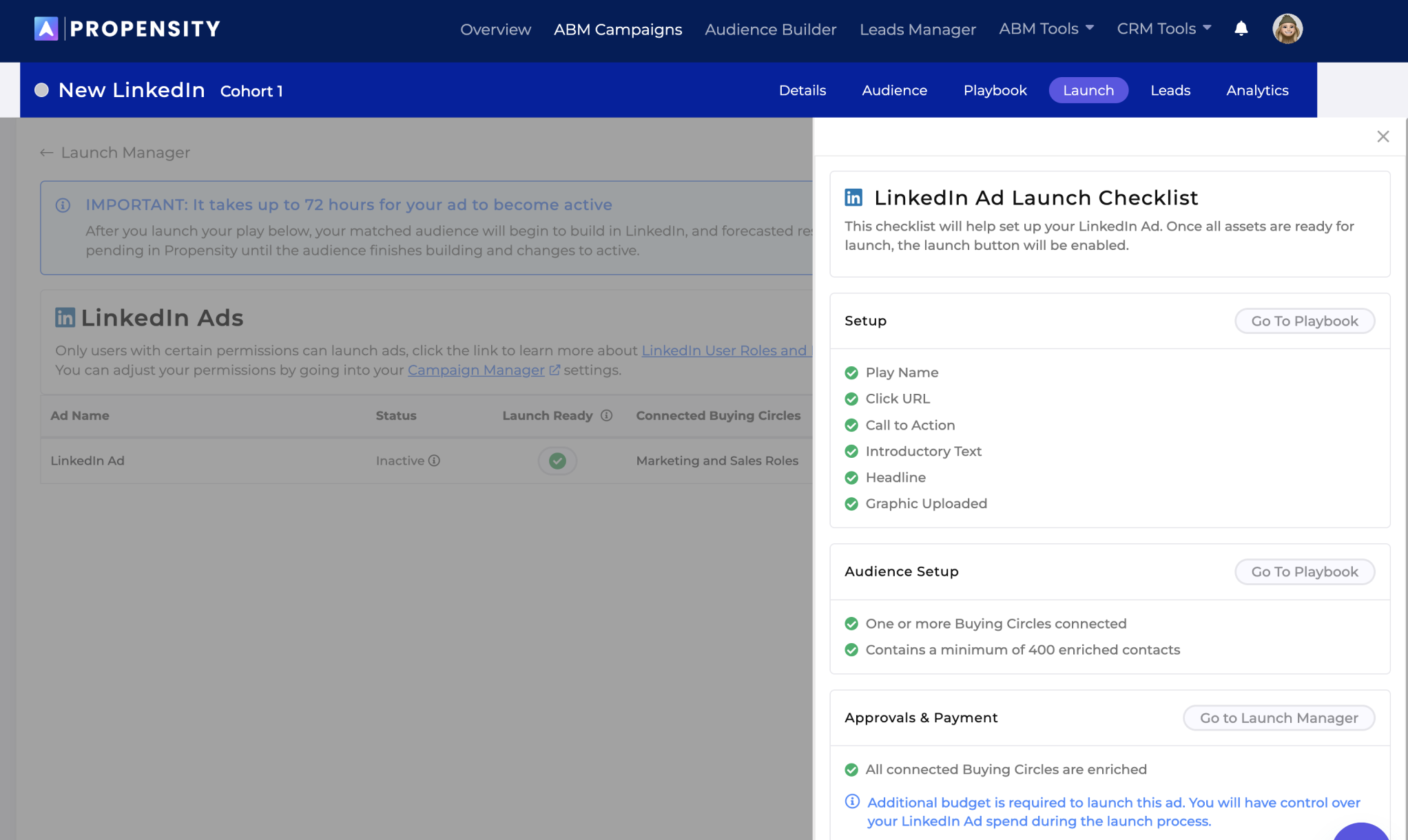
Task: Click the info icon beside Additional budget notice
Action: click(x=852, y=801)
